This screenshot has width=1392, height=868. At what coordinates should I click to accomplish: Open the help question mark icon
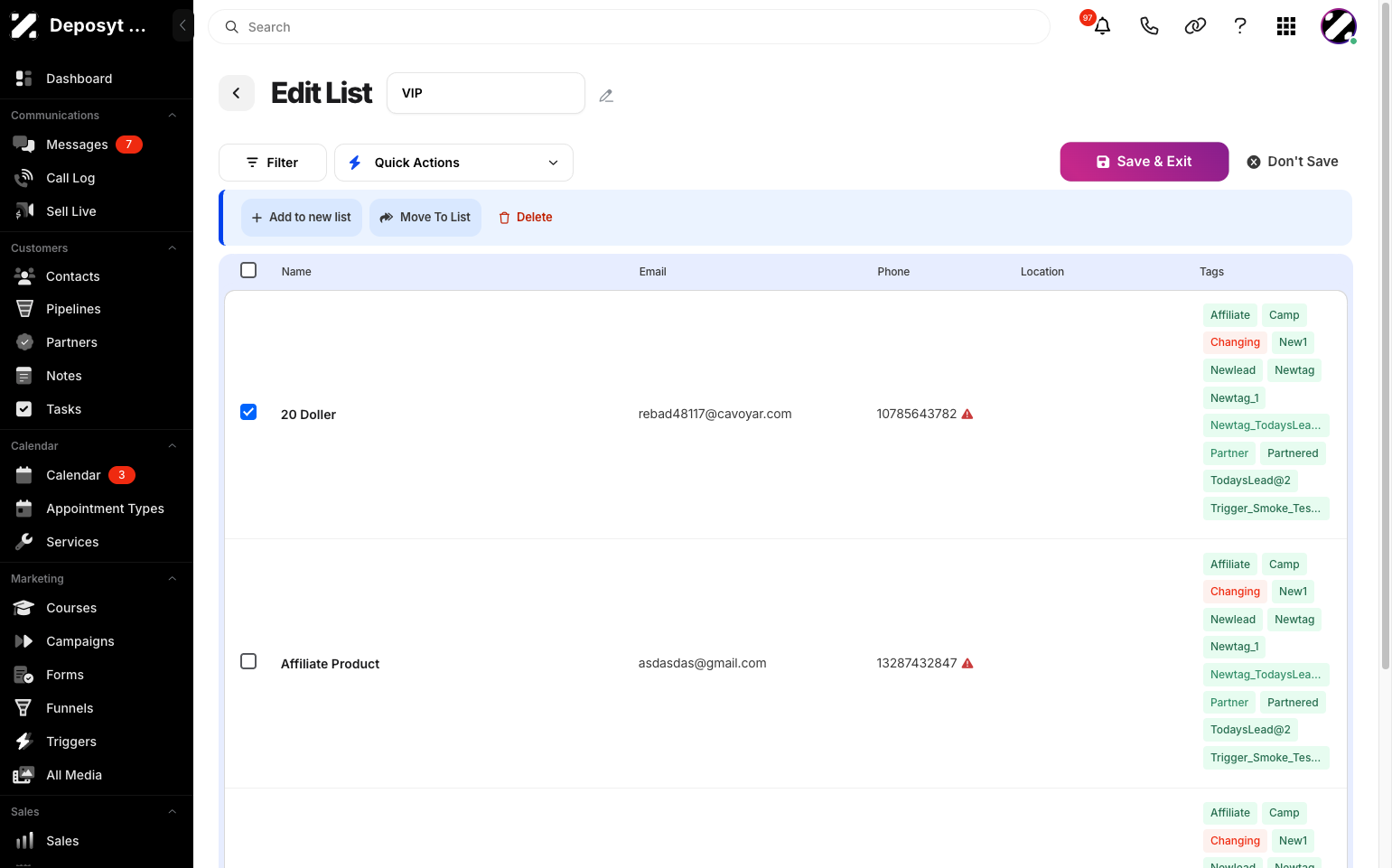click(x=1240, y=26)
